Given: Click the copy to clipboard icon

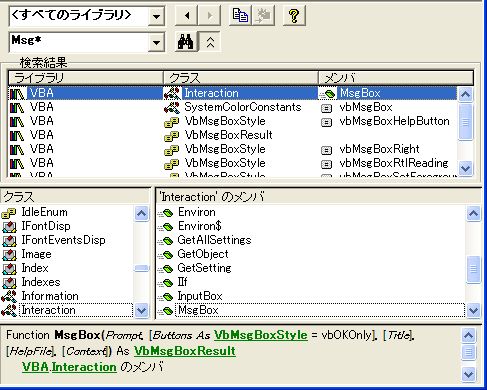Looking at the screenshot, I should tap(240, 16).
